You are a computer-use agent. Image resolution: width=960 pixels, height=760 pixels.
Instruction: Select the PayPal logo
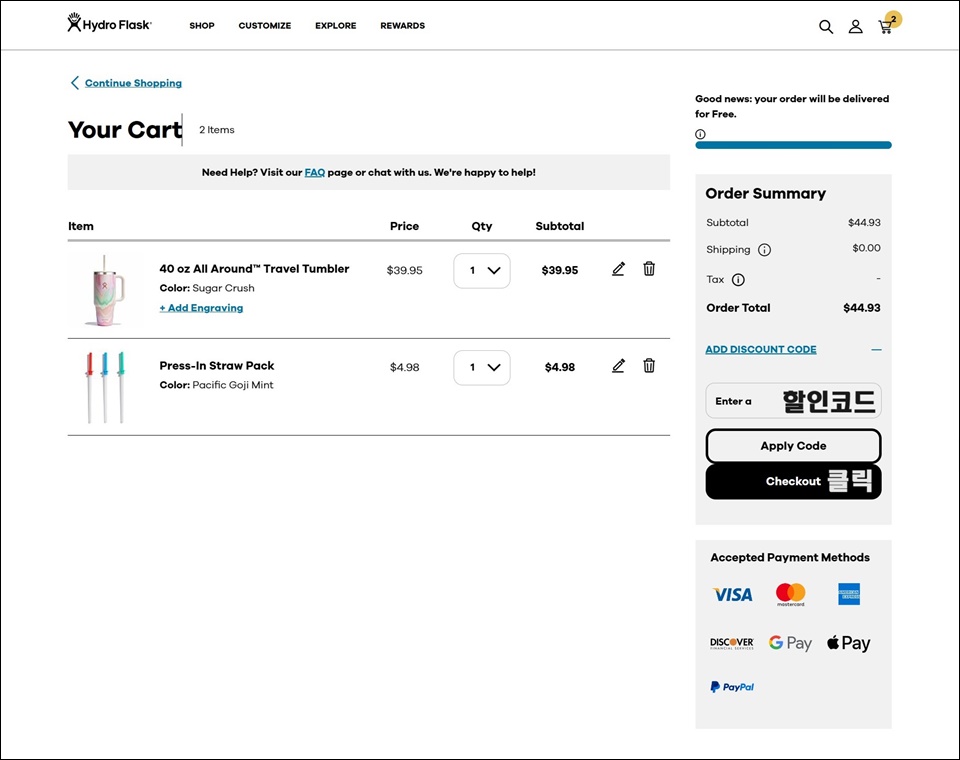[732, 687]
